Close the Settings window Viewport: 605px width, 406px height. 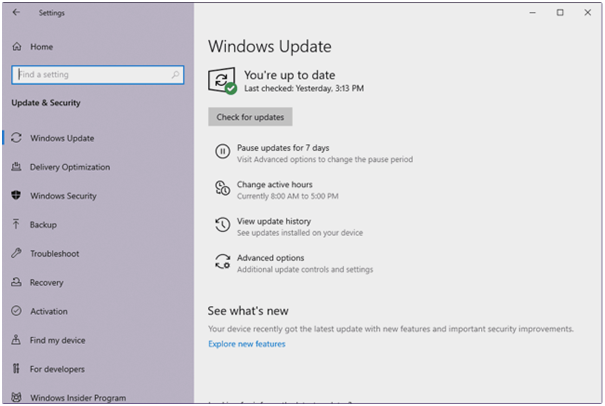pos(587,13)
